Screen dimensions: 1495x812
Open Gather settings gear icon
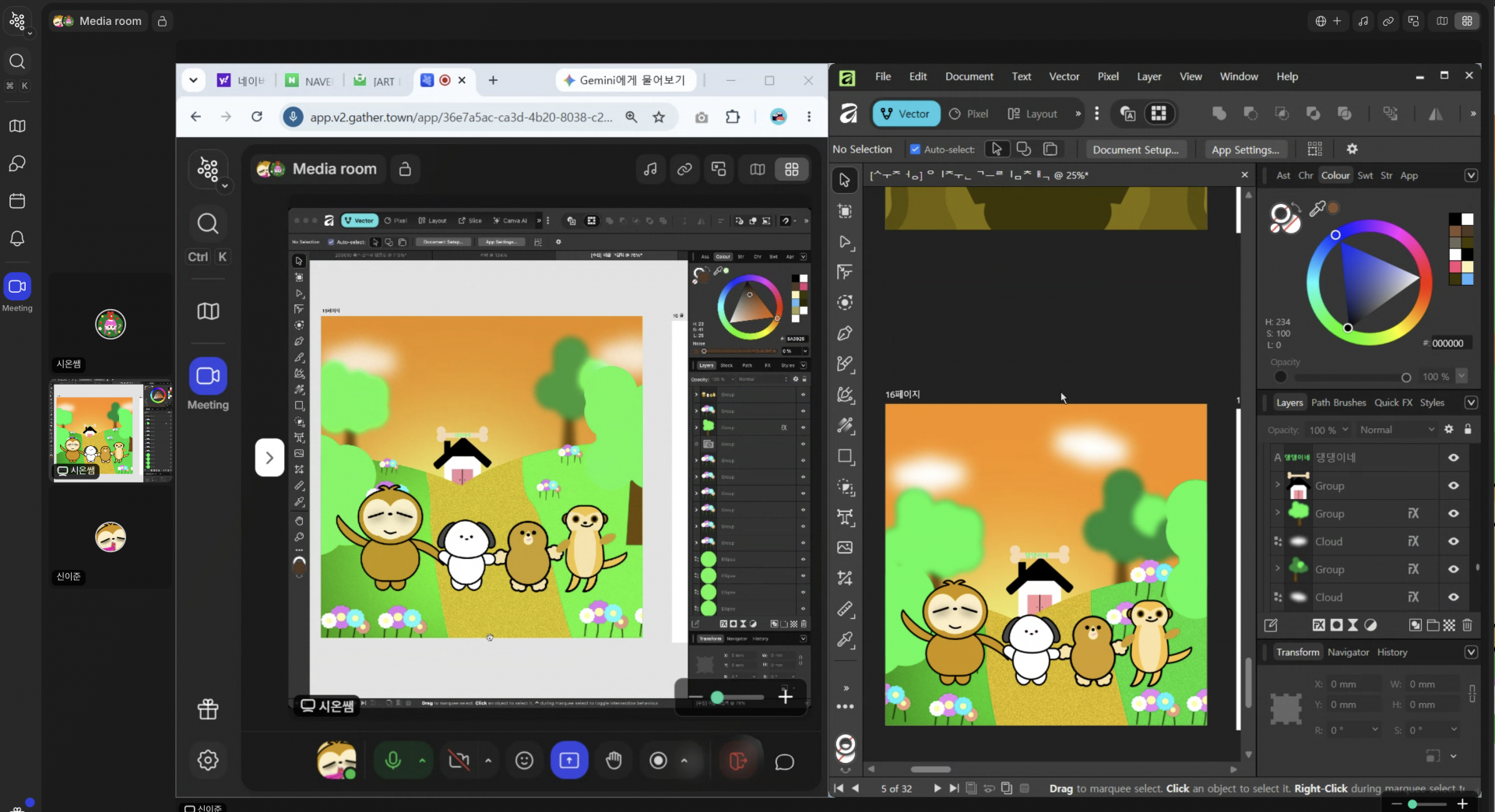coord(208,760)
